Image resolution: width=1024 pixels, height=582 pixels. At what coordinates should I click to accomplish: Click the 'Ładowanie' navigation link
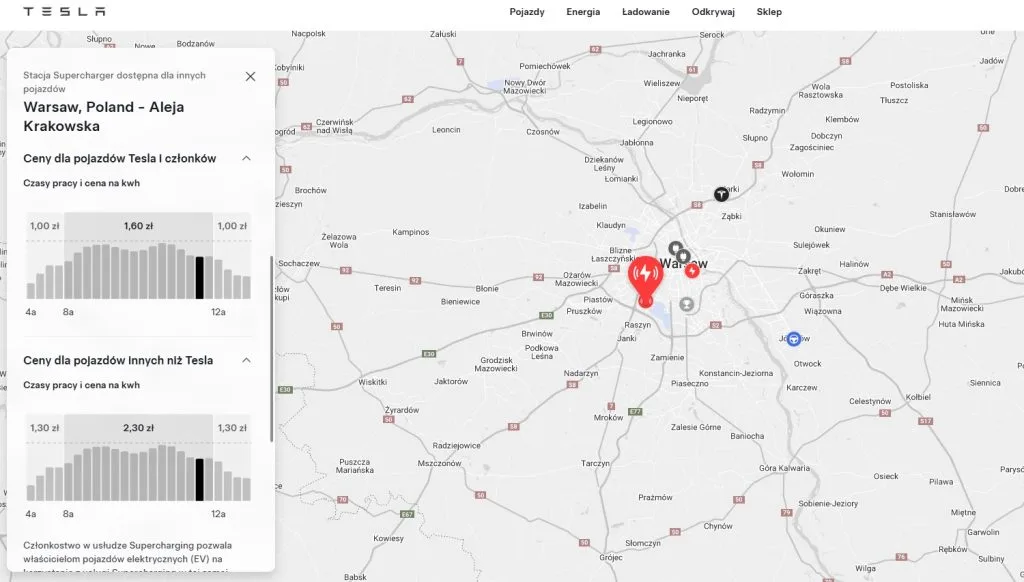click(645, 12)
